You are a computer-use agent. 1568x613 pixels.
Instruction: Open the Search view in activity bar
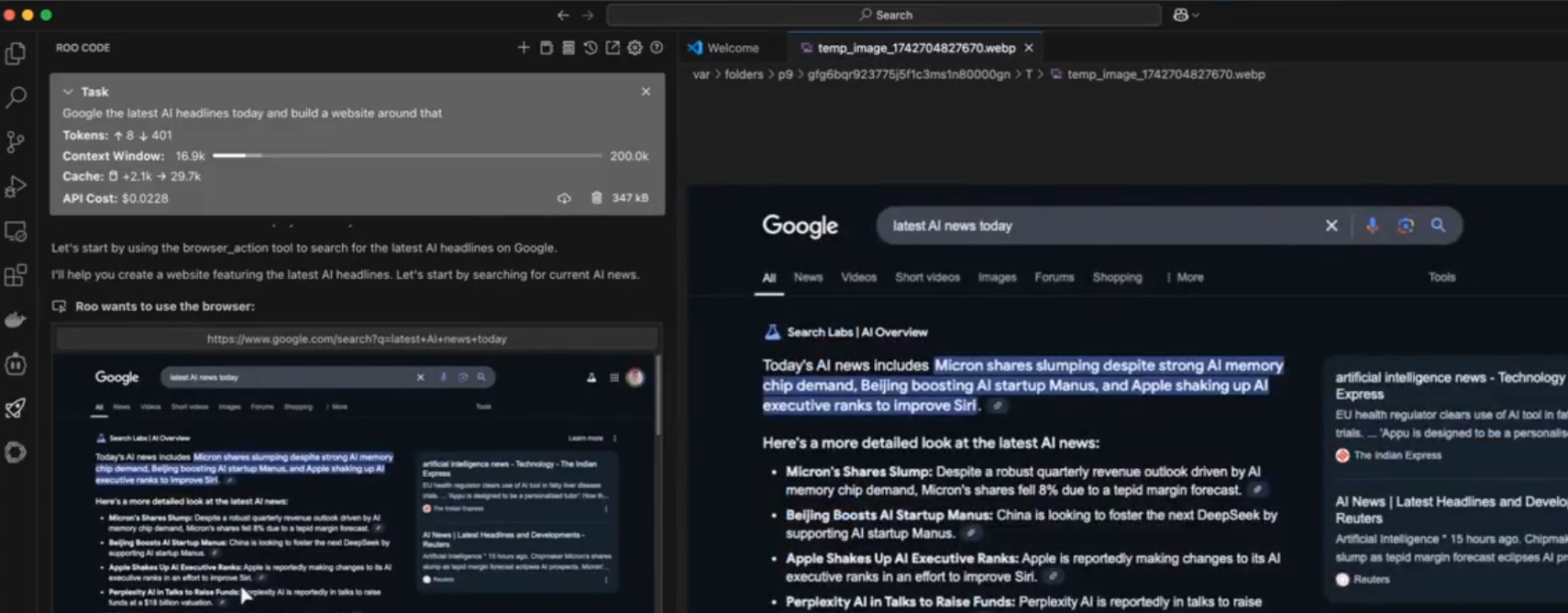pos(16,97)
